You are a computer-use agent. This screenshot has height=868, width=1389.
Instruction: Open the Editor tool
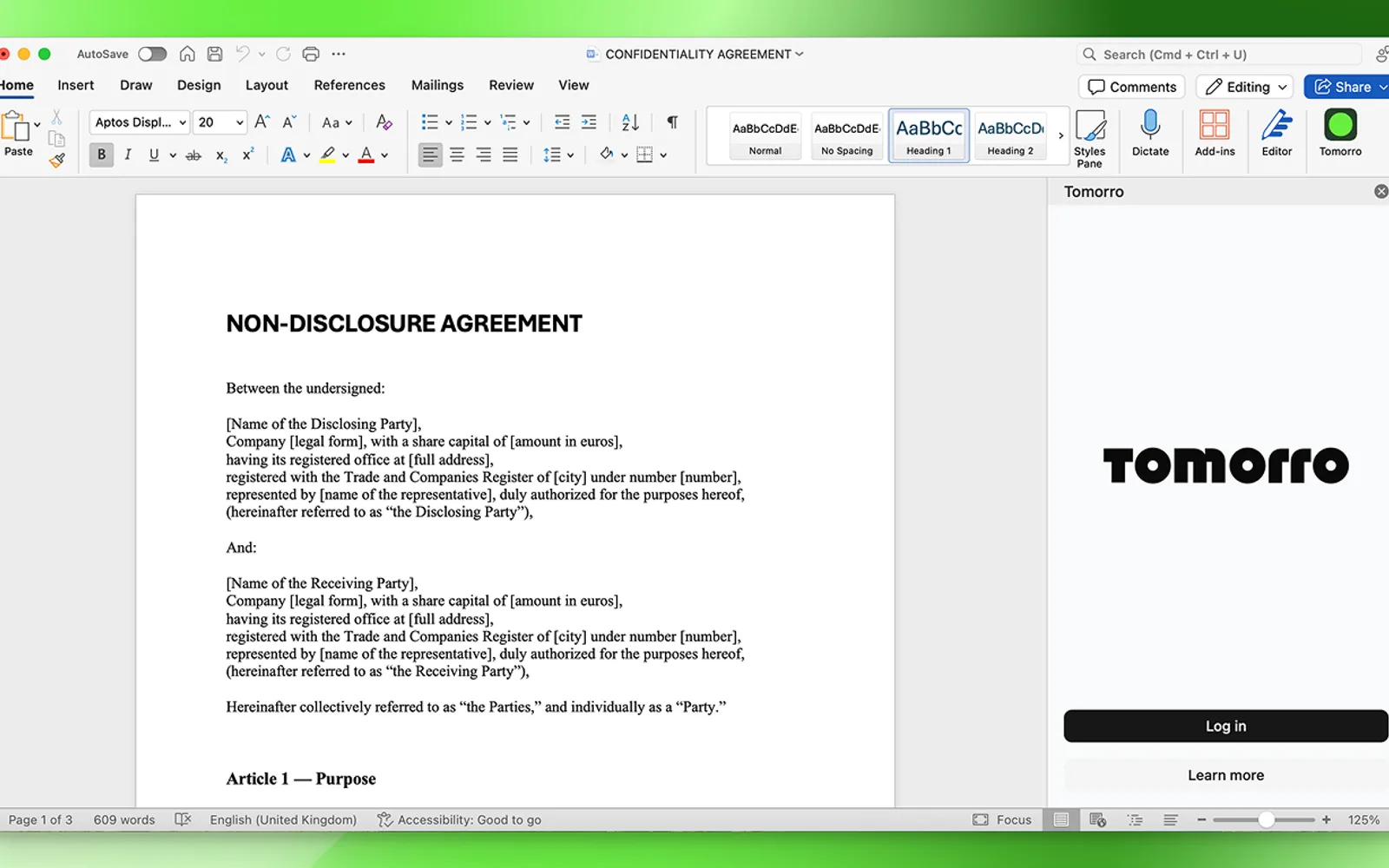point(1277,133)
